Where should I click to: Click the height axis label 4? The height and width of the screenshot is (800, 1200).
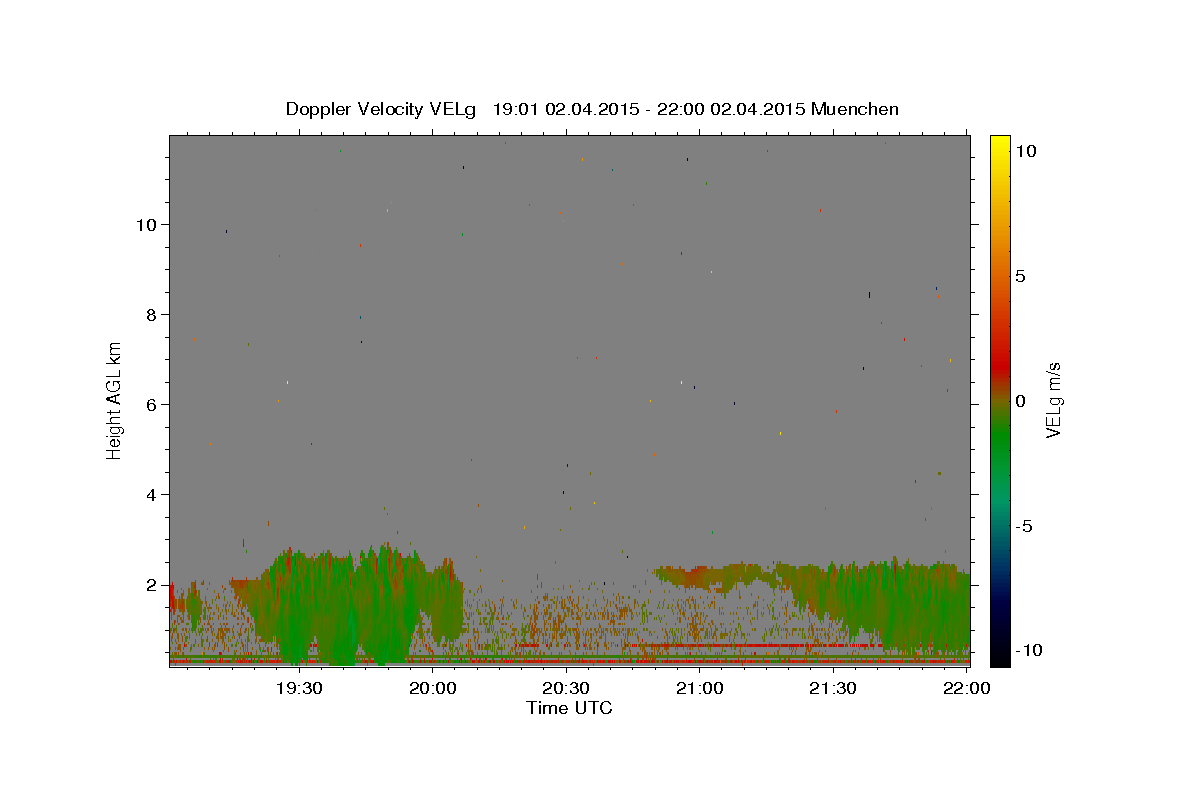pyautogui.click(x=151, y=495)
